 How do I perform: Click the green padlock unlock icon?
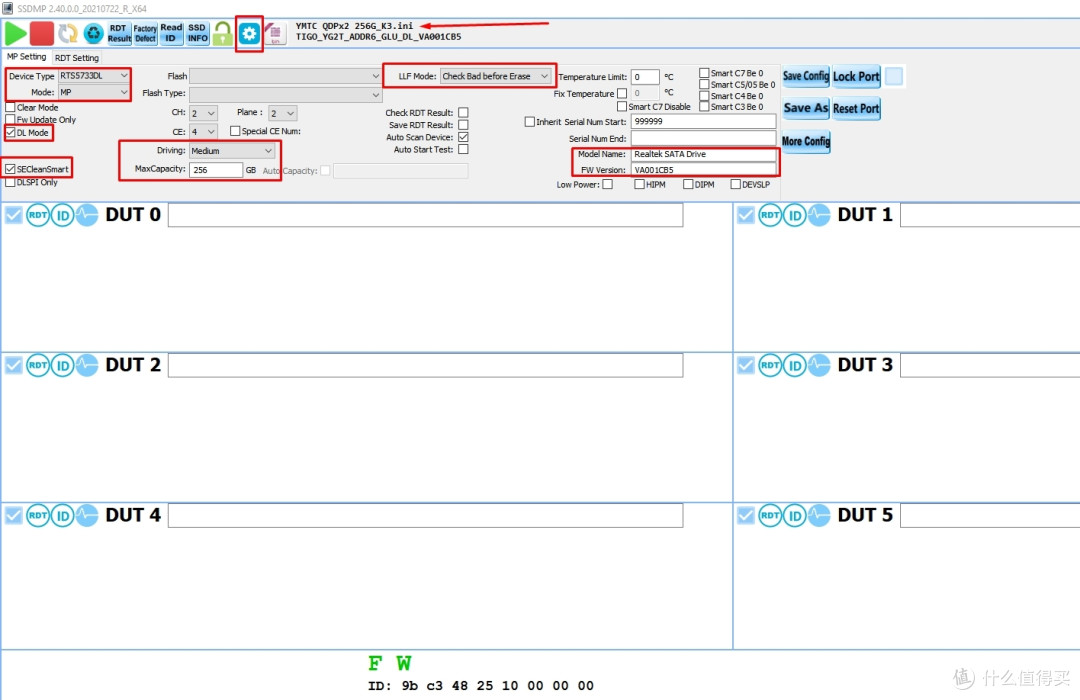[x=222, y=33]
